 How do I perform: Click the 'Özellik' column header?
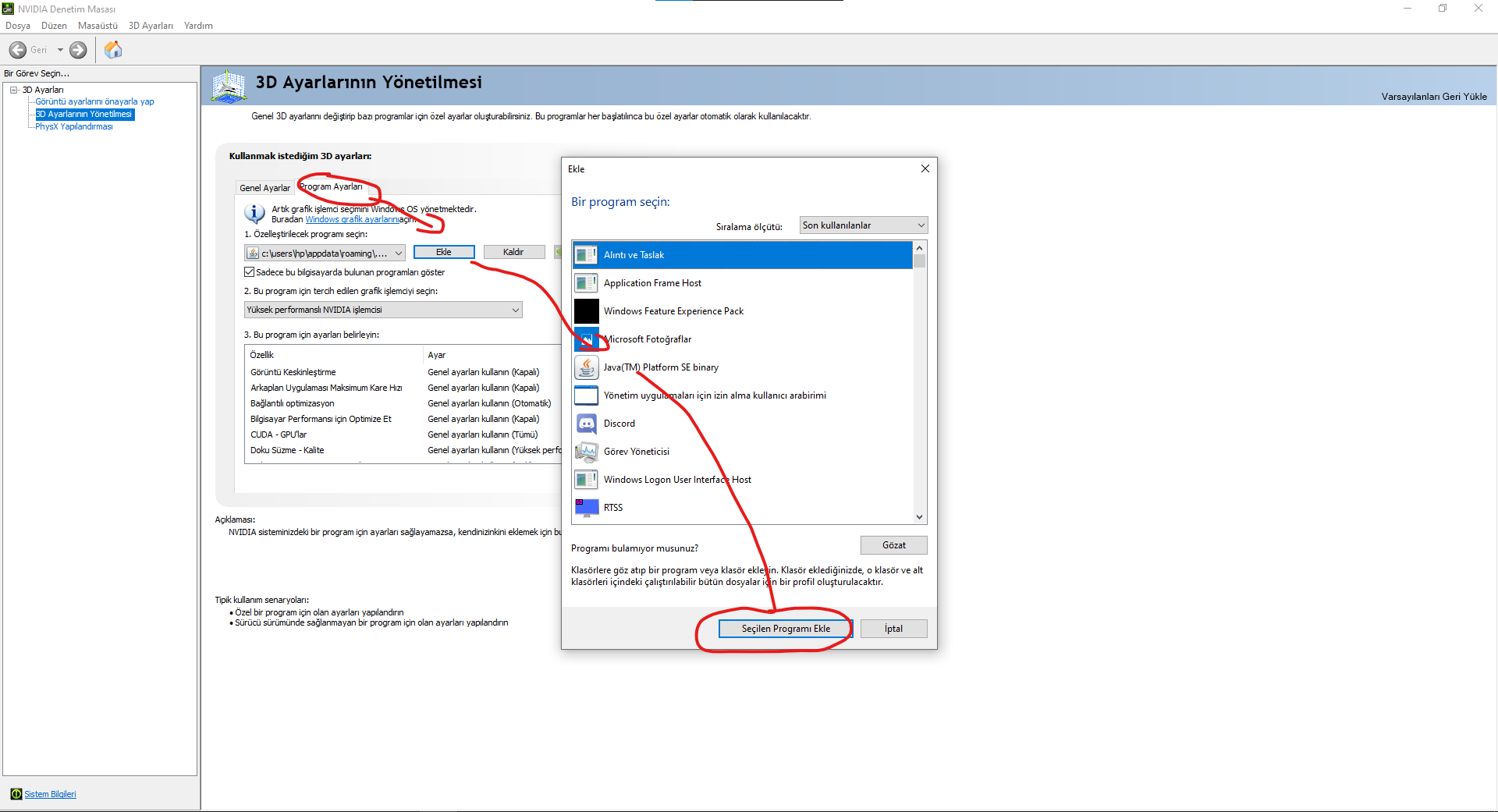click(x=334, y=355)
